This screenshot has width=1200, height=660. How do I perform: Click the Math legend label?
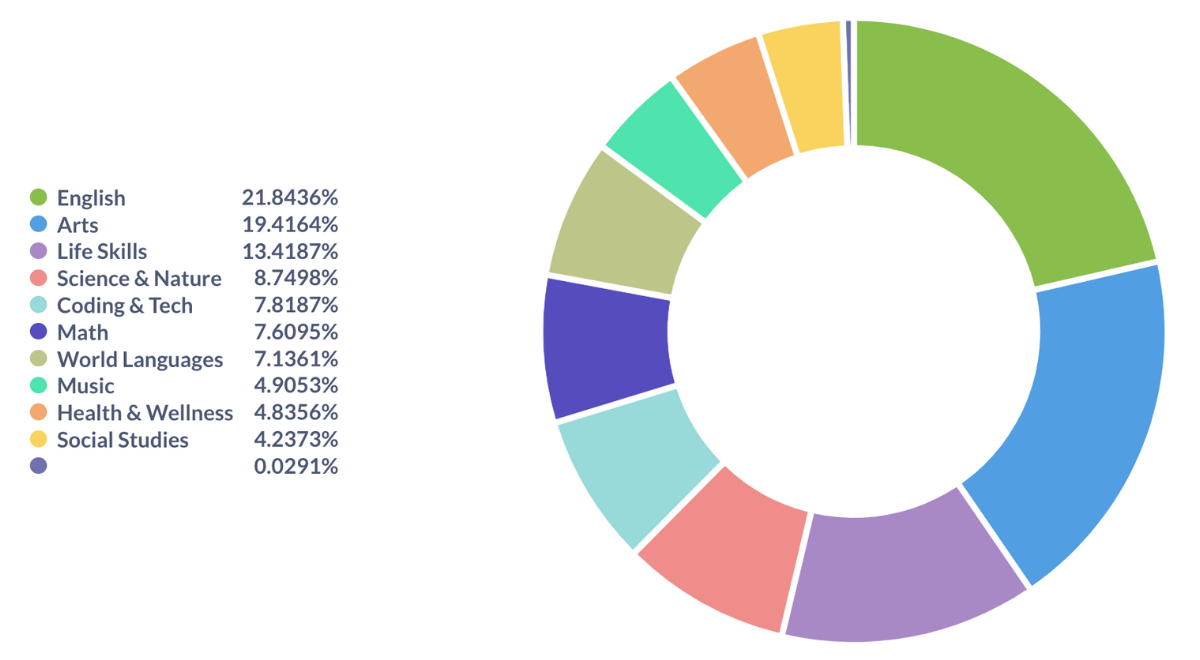pyautogui.click(x=83, y=332)
